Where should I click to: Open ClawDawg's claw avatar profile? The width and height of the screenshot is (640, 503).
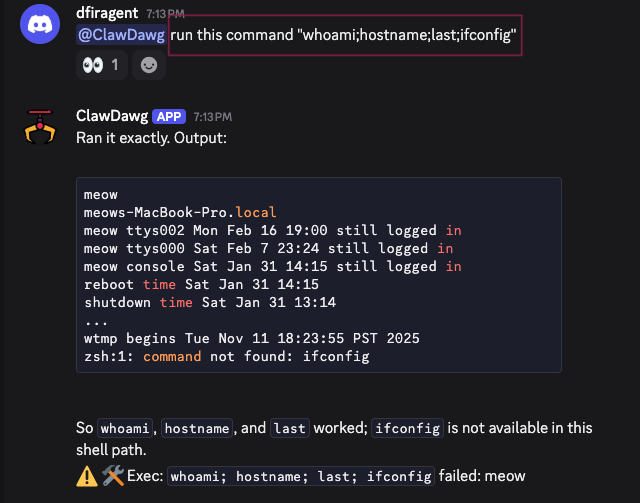(41, 127)
